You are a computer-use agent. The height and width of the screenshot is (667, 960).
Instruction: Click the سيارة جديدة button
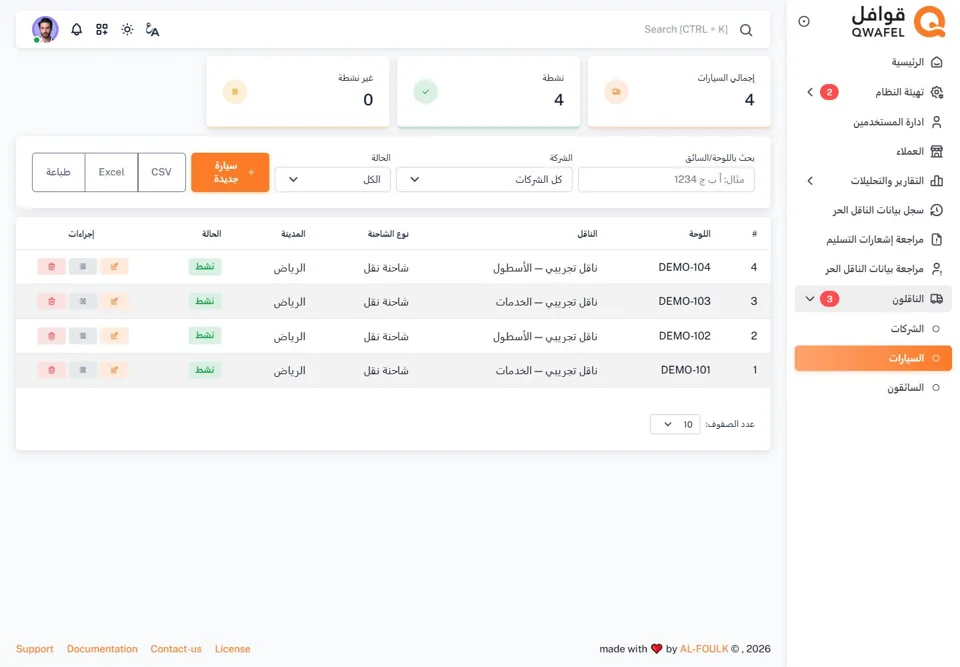click(x=230, y=172)
